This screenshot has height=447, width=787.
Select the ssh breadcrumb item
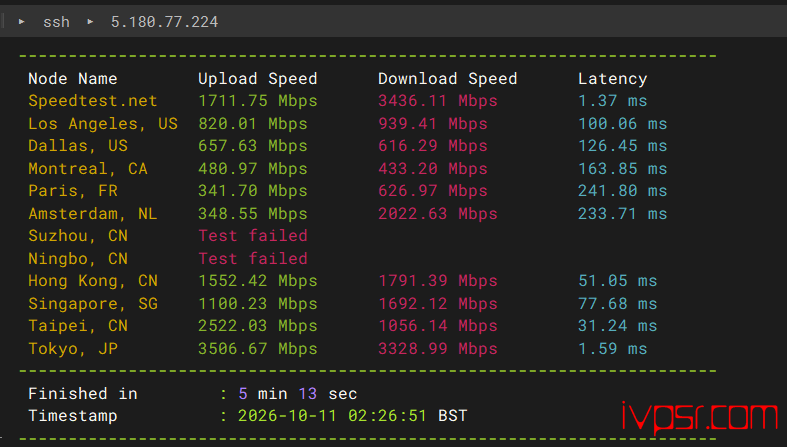56,22
